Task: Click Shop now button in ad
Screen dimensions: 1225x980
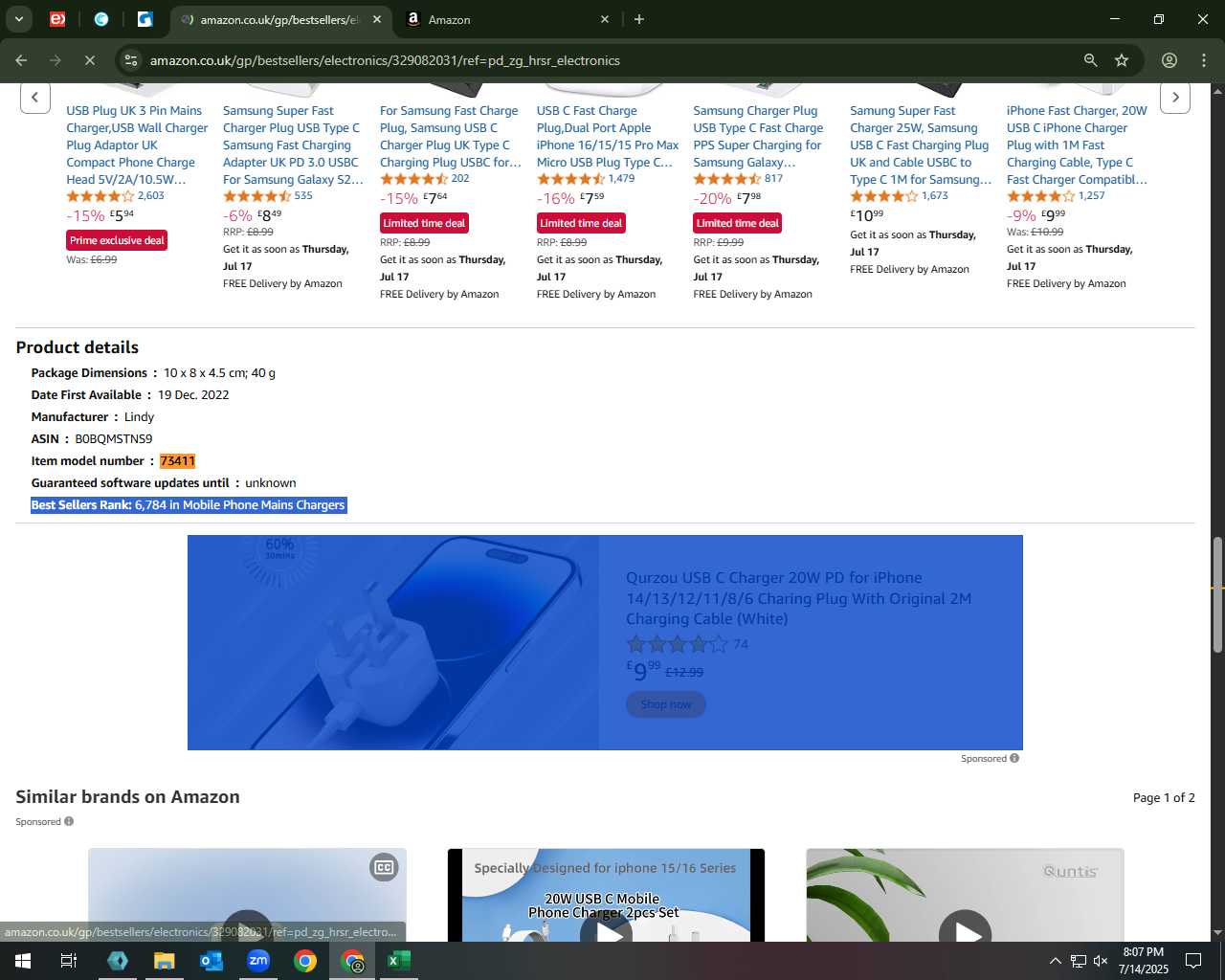Action: 666,704
